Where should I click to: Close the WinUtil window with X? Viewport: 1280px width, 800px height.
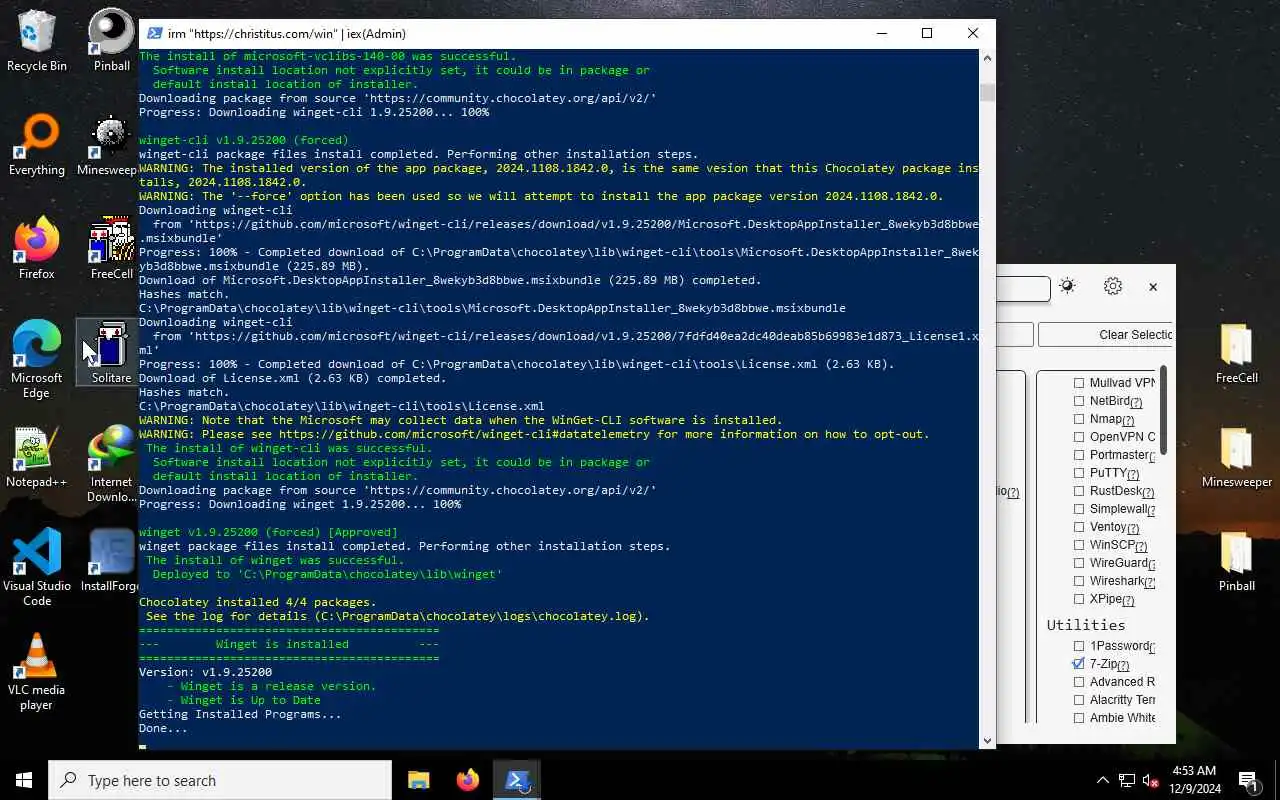tap(1153, 287)
